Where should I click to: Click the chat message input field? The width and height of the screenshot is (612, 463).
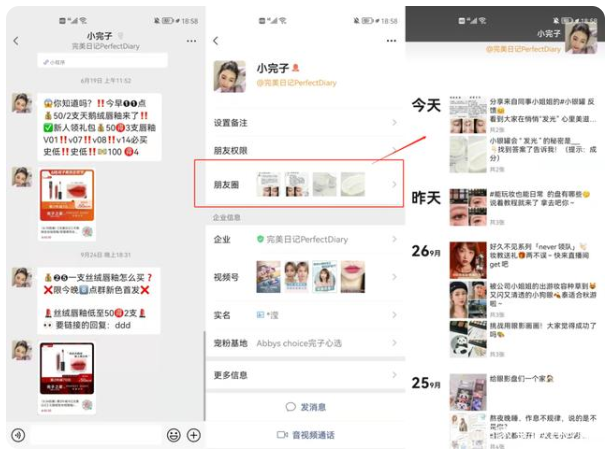(96, 435)
